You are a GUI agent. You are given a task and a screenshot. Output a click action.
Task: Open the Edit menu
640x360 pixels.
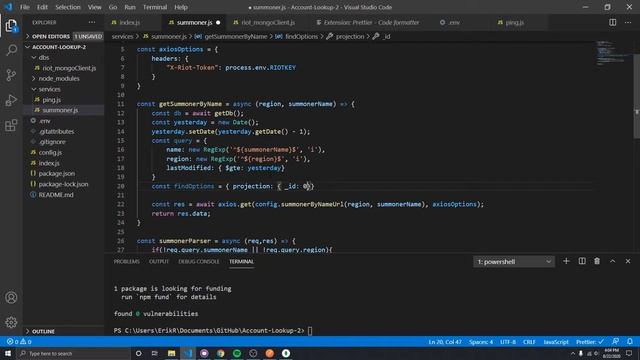point(42,7)
